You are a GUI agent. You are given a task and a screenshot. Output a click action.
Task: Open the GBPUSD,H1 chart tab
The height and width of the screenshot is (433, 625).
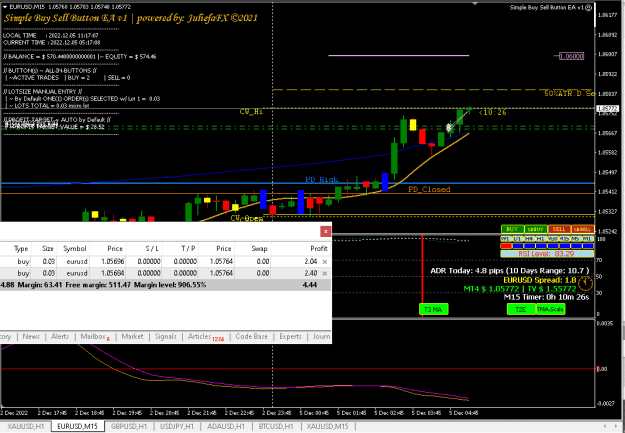(129, 426)
